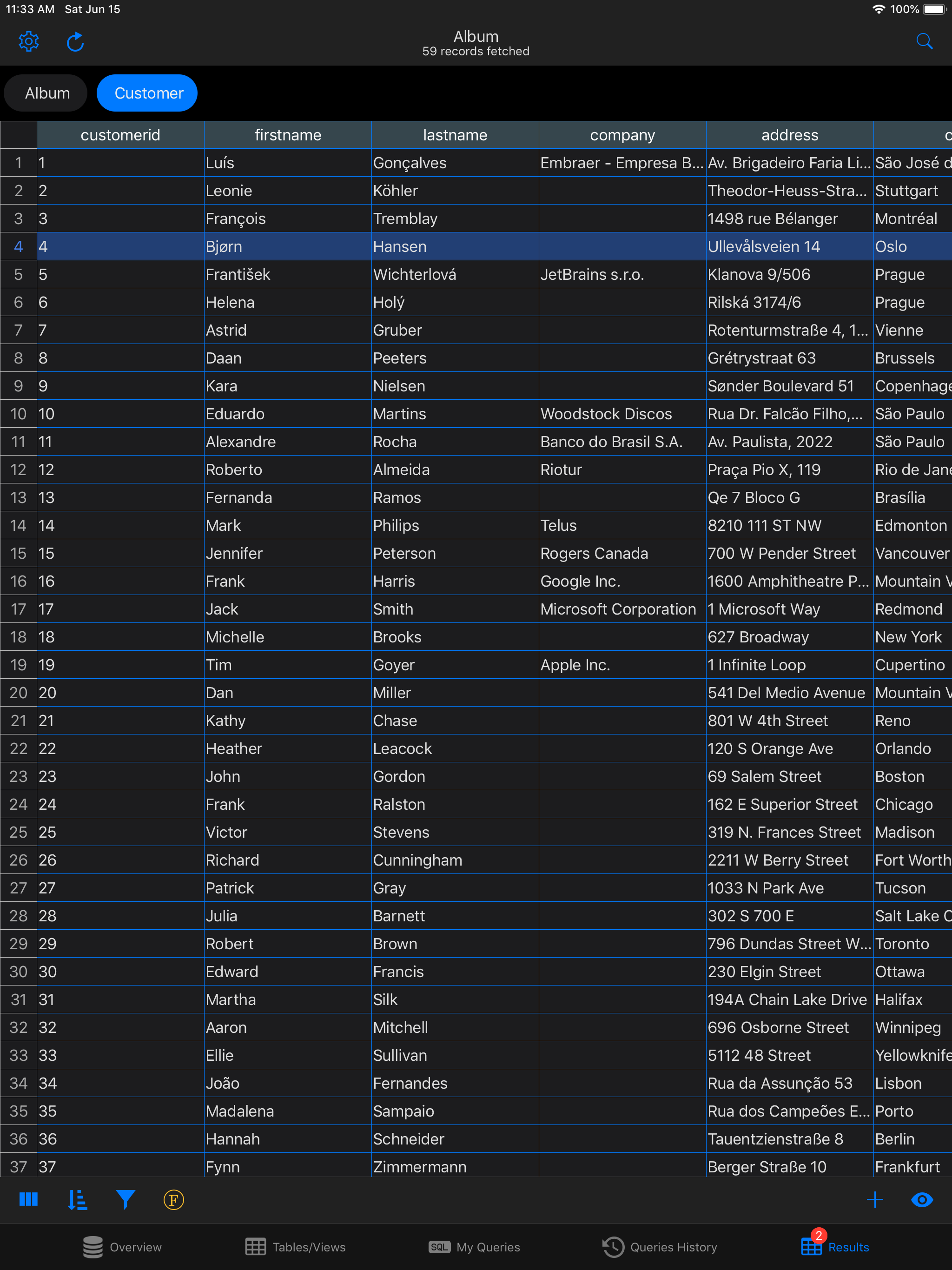The image size is (952, 1270).
Task: Open settings with the gear icon
Action: tap(29, 41)
